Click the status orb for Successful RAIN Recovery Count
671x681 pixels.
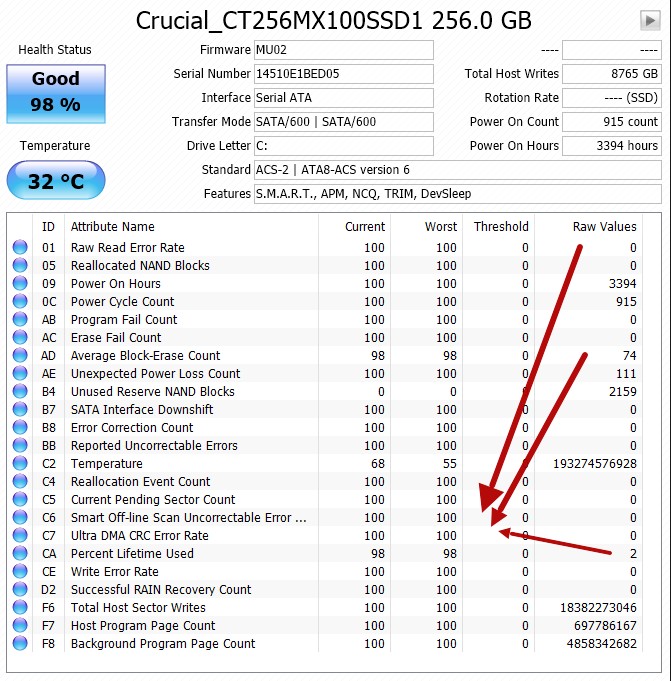click(x=20, y=589)
